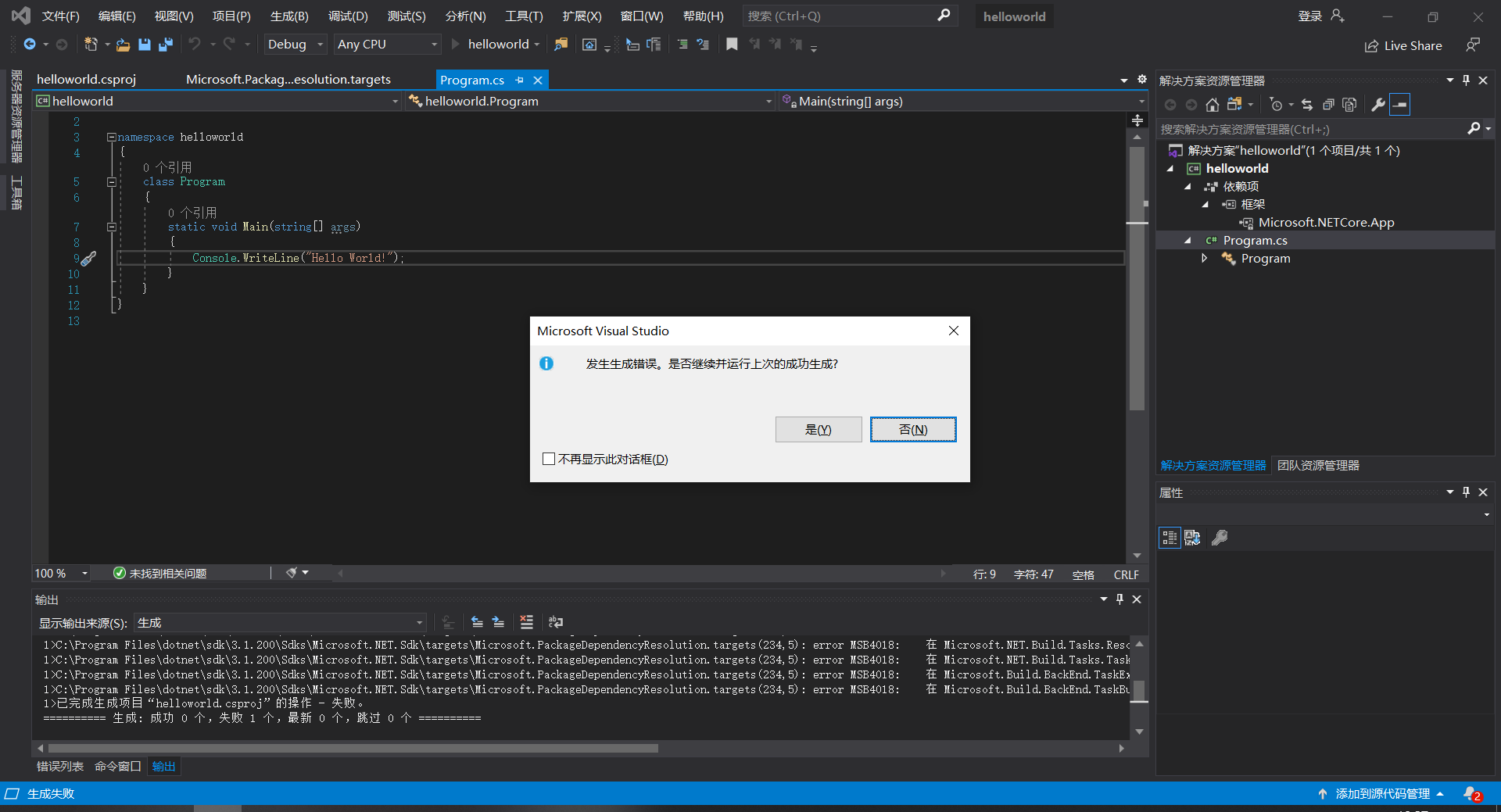This screenshot has width=1501, height=812.
Task: Click the Open File folder icon
Action: tap(123, 45)
